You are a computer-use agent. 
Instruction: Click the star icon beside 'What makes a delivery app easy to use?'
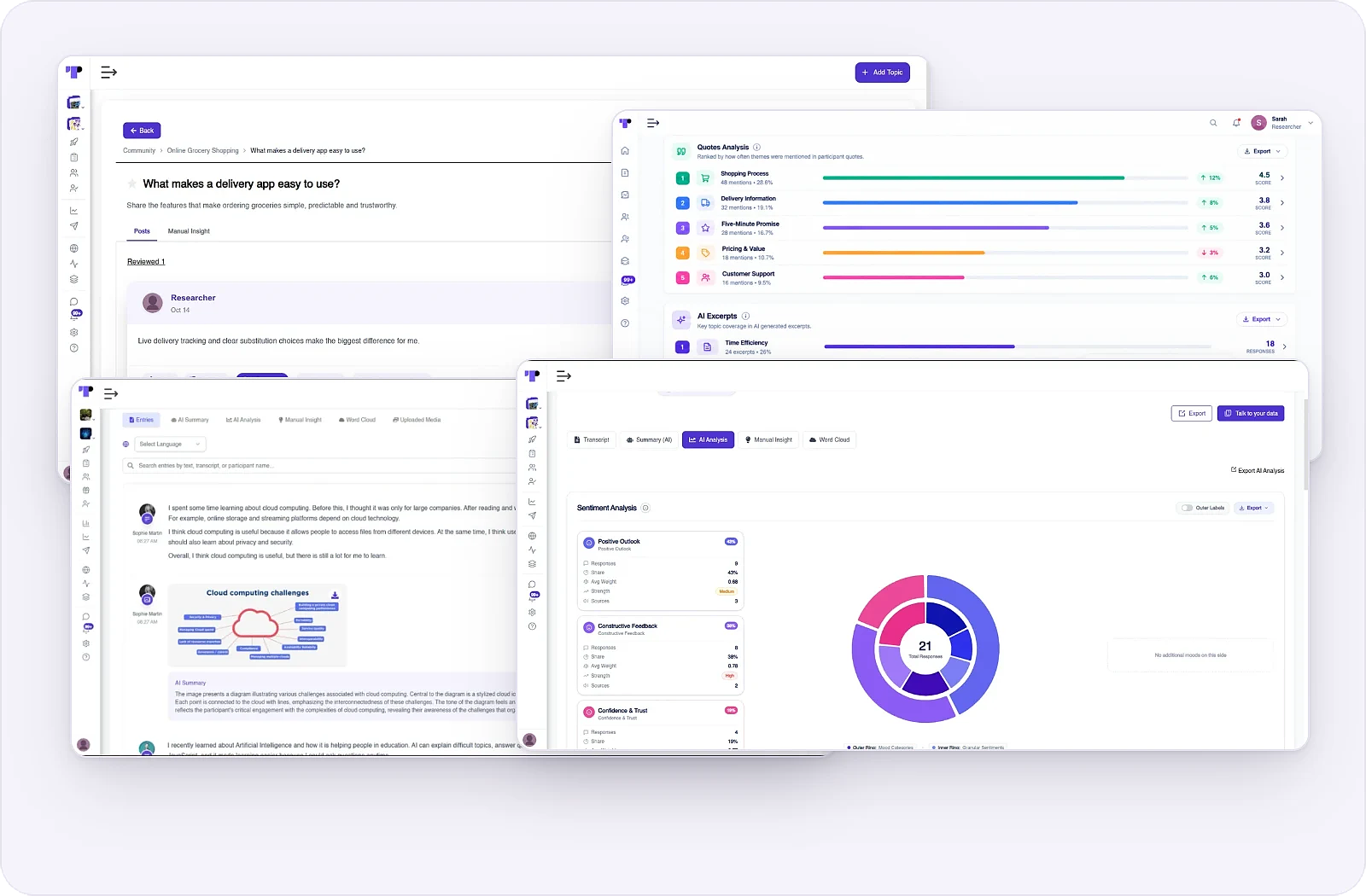click(x=132, y=183)
